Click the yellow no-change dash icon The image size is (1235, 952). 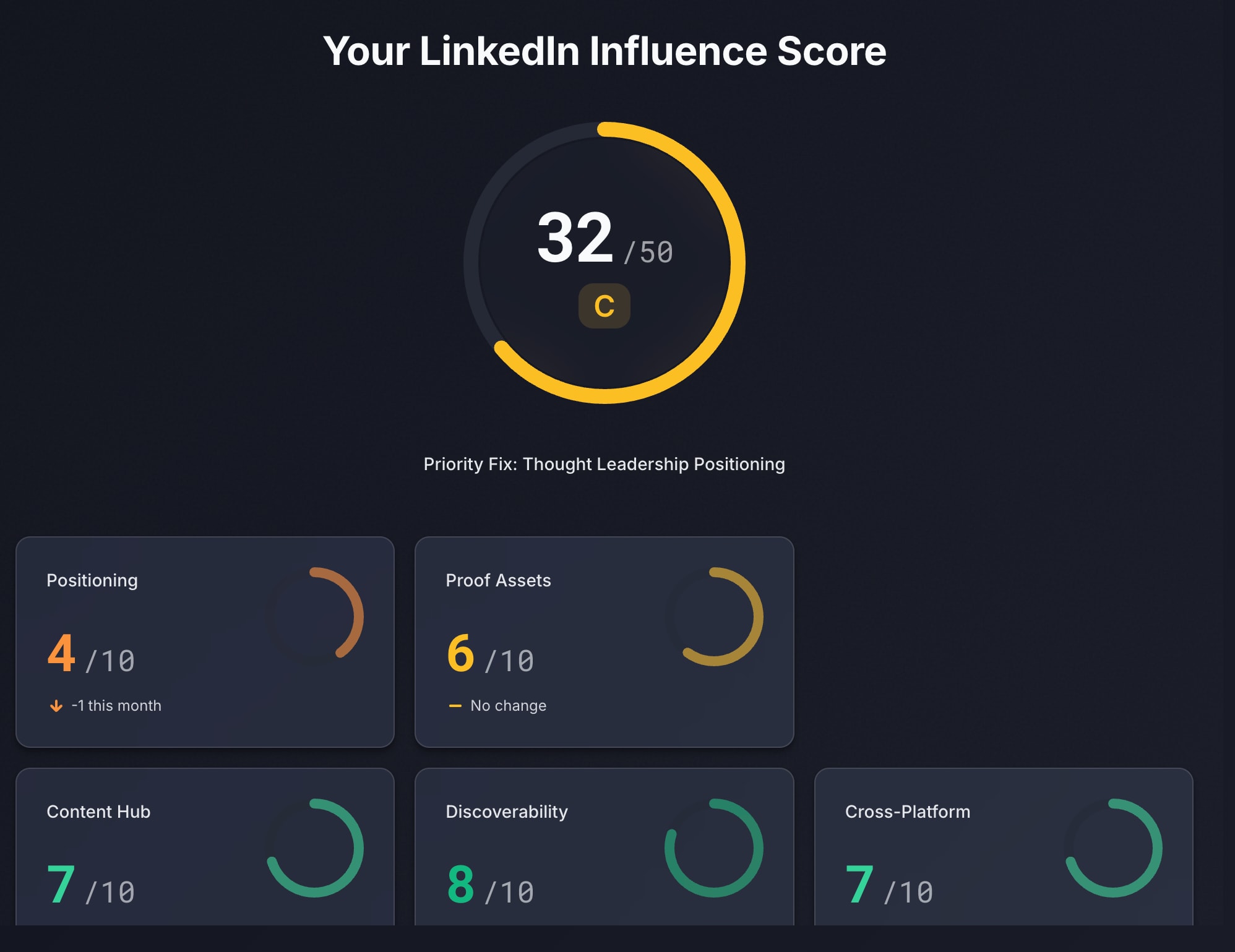tap(455, 706)
